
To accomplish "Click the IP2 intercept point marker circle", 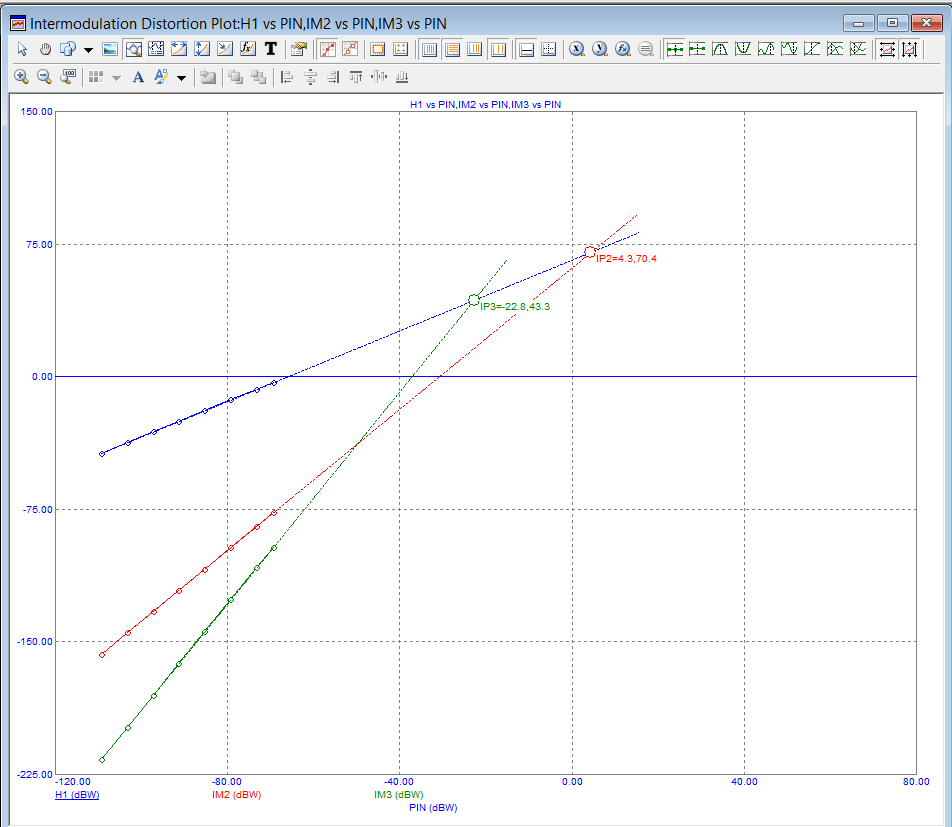I will point(590,251).
